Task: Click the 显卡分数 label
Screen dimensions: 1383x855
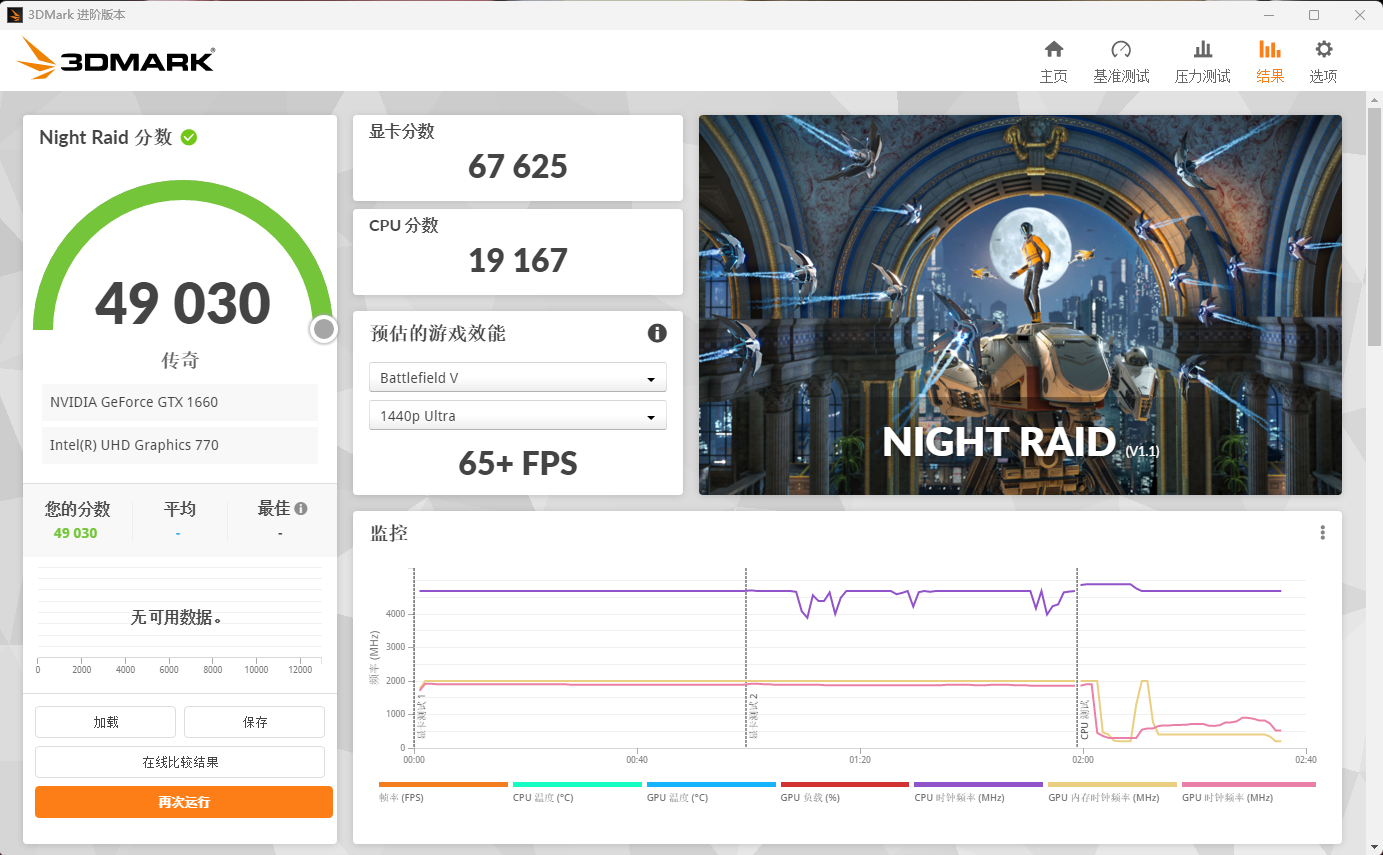Action: coord(402,131)
